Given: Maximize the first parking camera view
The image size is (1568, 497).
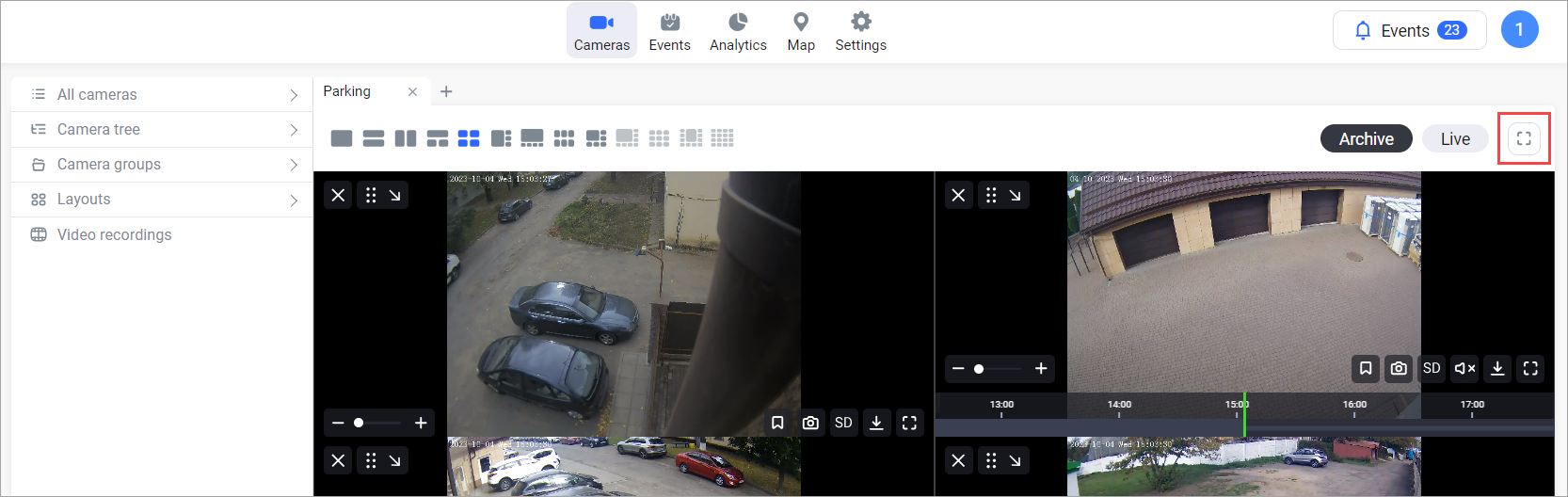Looking at the screenshot, I should 909,423.
